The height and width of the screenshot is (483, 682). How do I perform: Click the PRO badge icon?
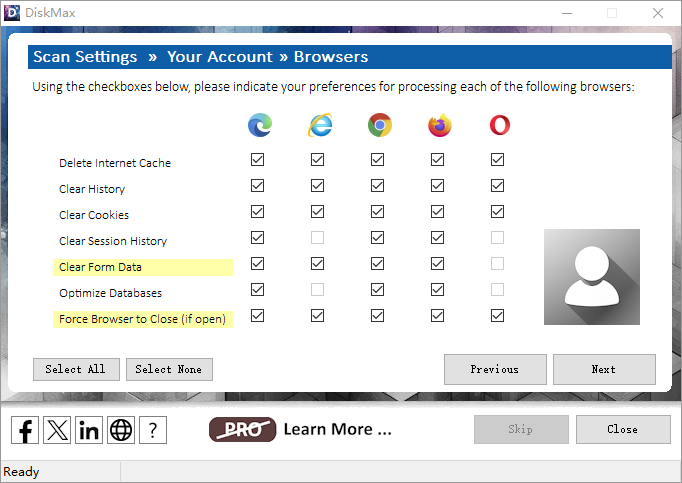click(242, 429)
